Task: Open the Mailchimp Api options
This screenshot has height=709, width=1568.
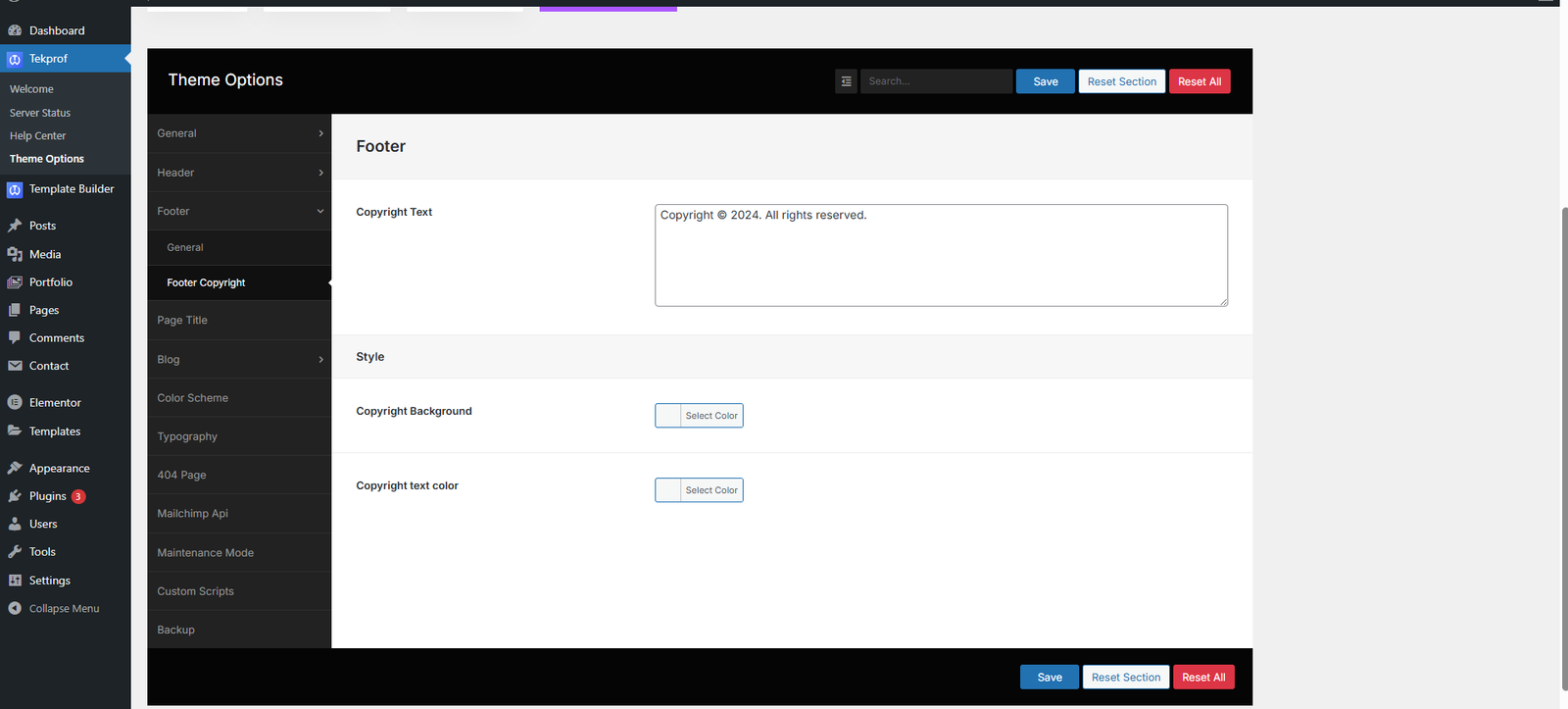Action: pos(239,514)
